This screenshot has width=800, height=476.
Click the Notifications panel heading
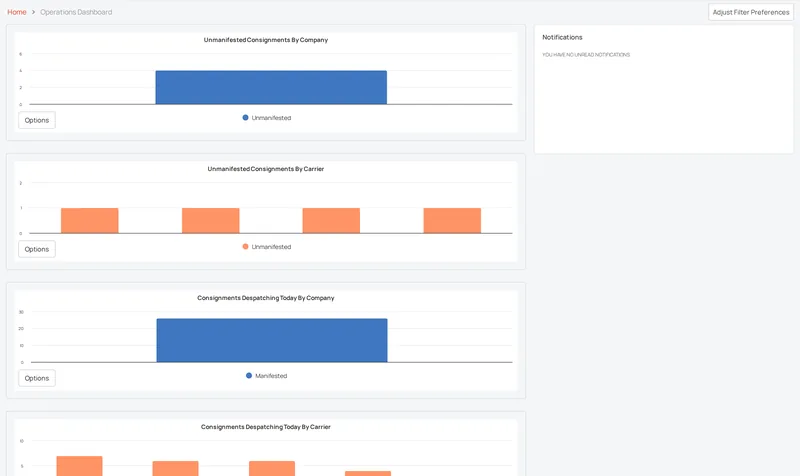pyautogui.click(x=562, y=37)
